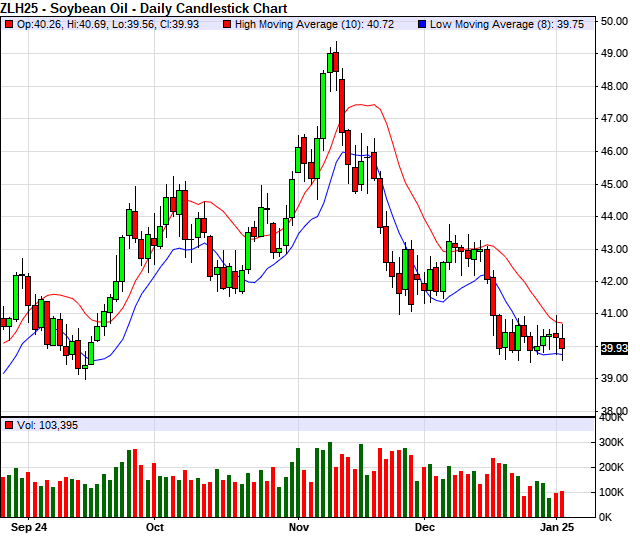Viewport: 640px width, 536px height.
Task: Click the Sep 24 date axis label
Action: click(27, 525)
